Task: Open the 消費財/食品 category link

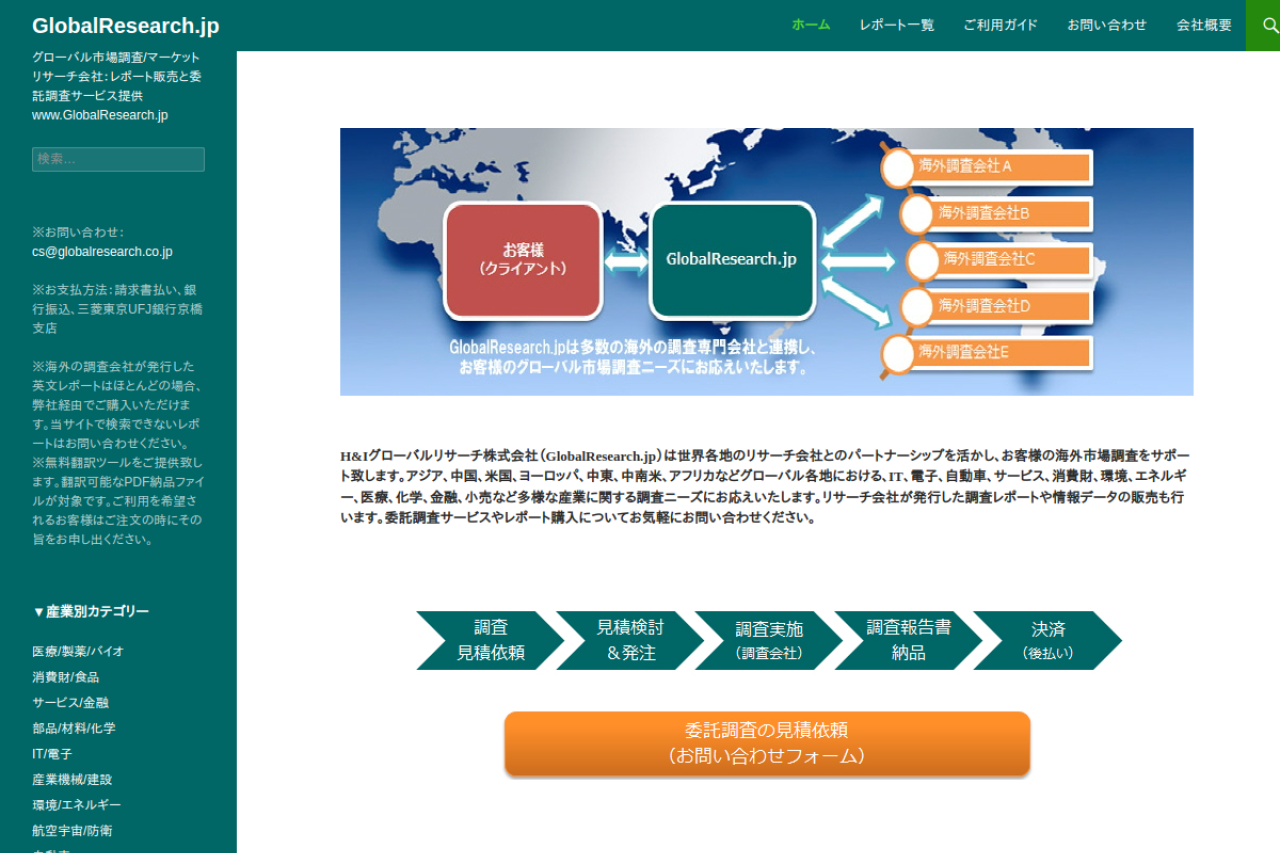Action: [x=65, y=677]
